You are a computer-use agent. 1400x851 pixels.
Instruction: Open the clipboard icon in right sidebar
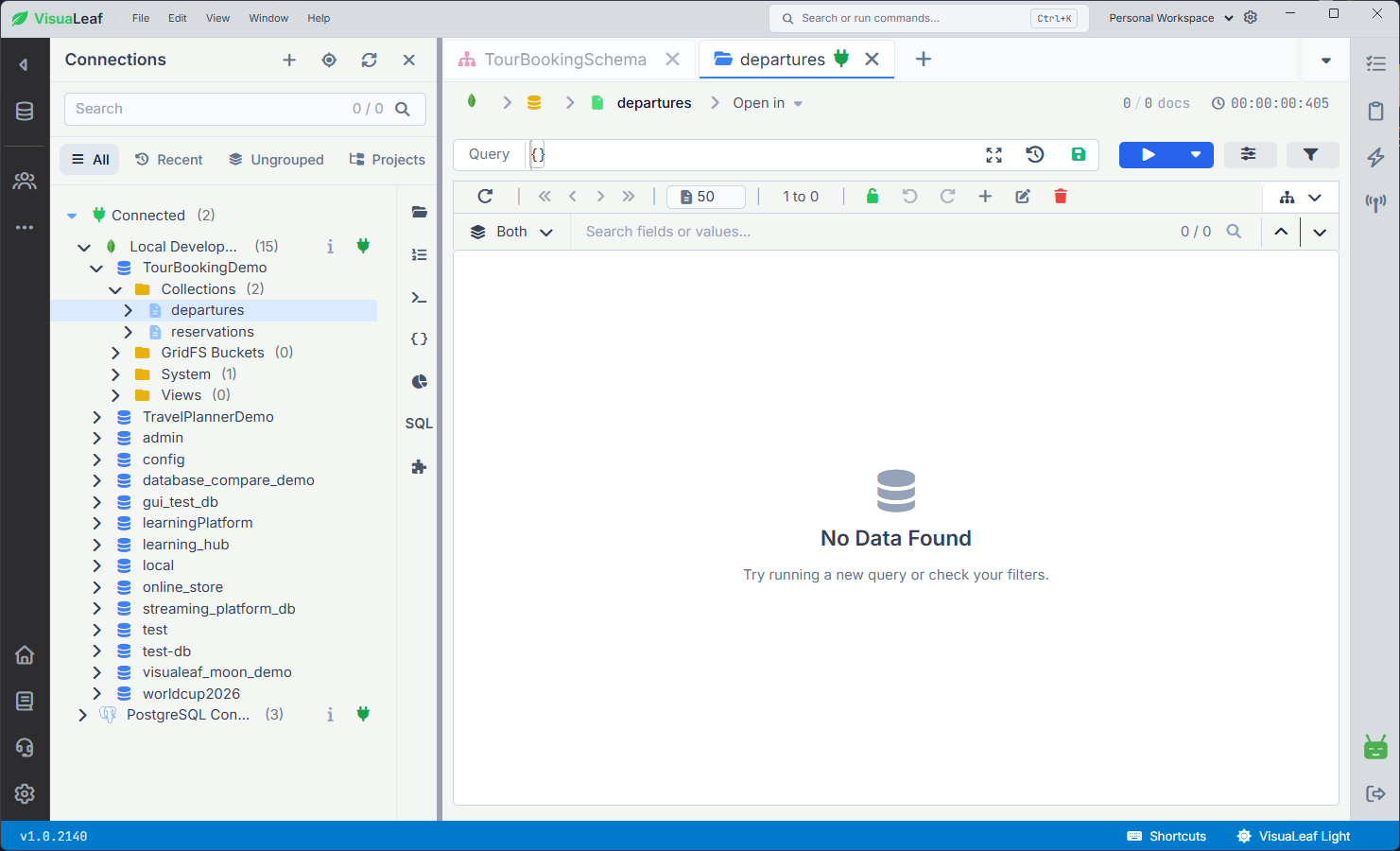point(1375,111)
